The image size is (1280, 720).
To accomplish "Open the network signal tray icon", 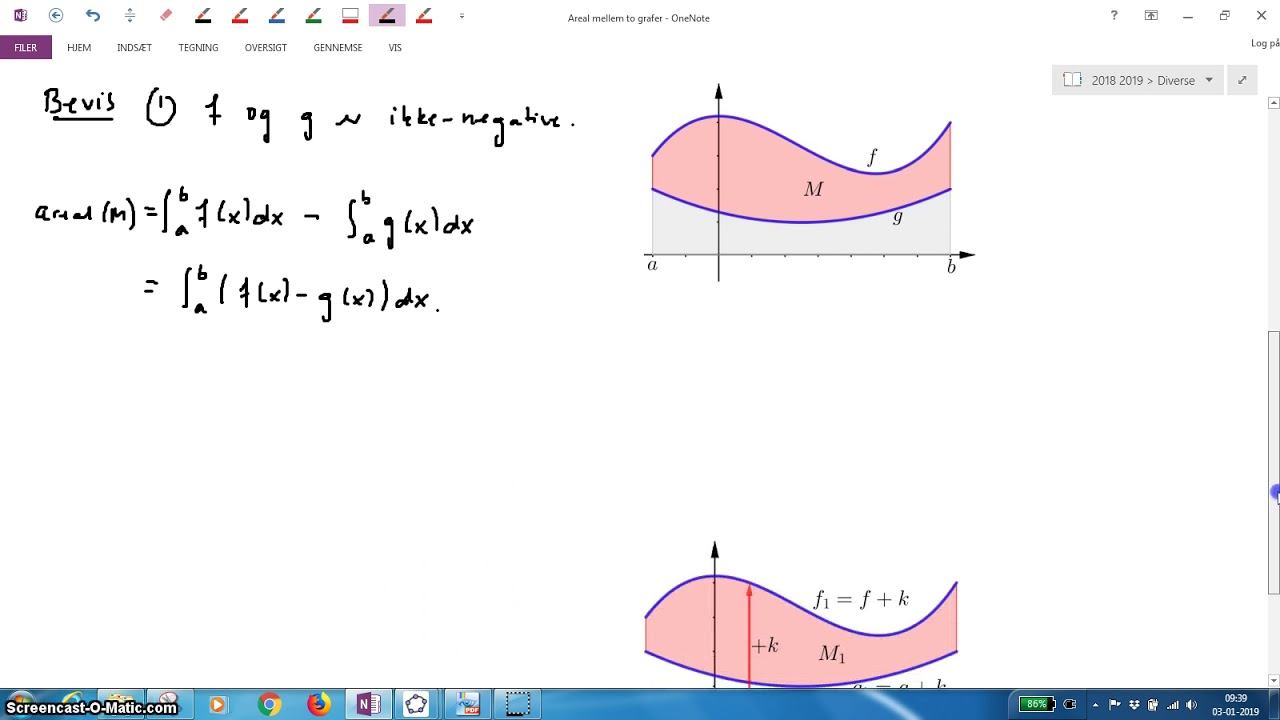I will [x=1173, y=705].
